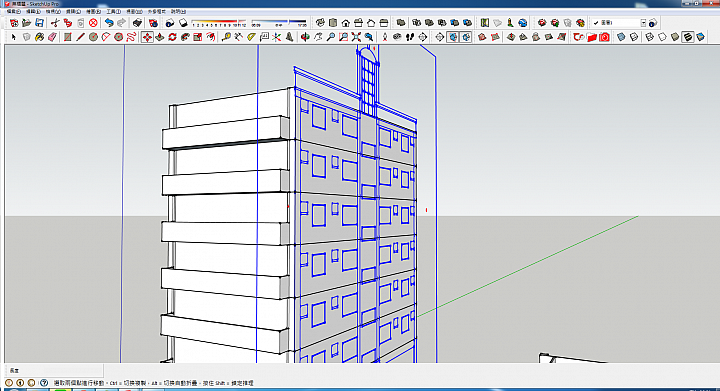The width and height of the screenshot is (720, 391).
Task: Click the Add Location map icon
Action: pyautogui.click(x=484, y=23)
